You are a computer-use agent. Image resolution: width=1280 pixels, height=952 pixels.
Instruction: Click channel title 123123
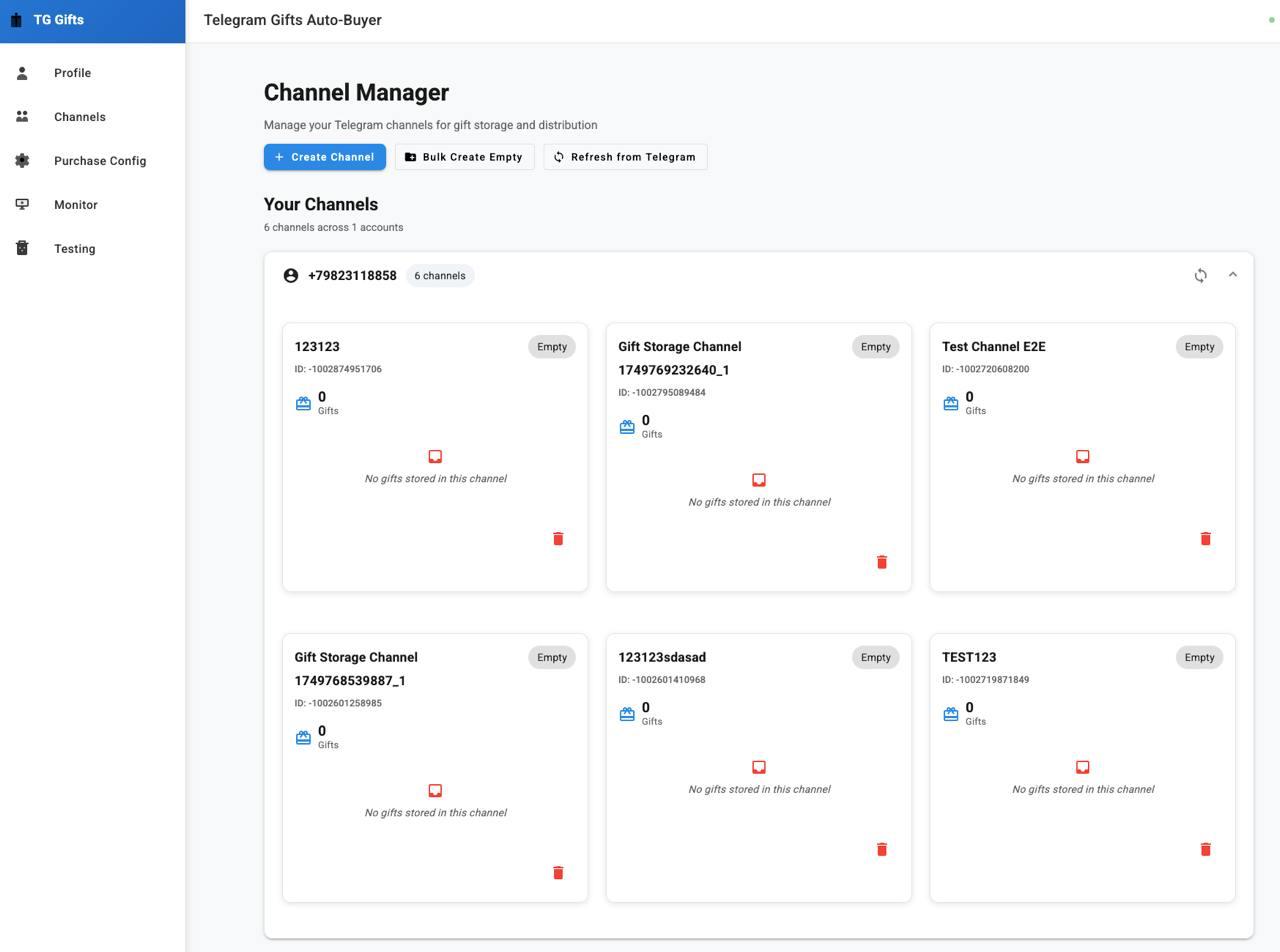[x=317, y=347]
